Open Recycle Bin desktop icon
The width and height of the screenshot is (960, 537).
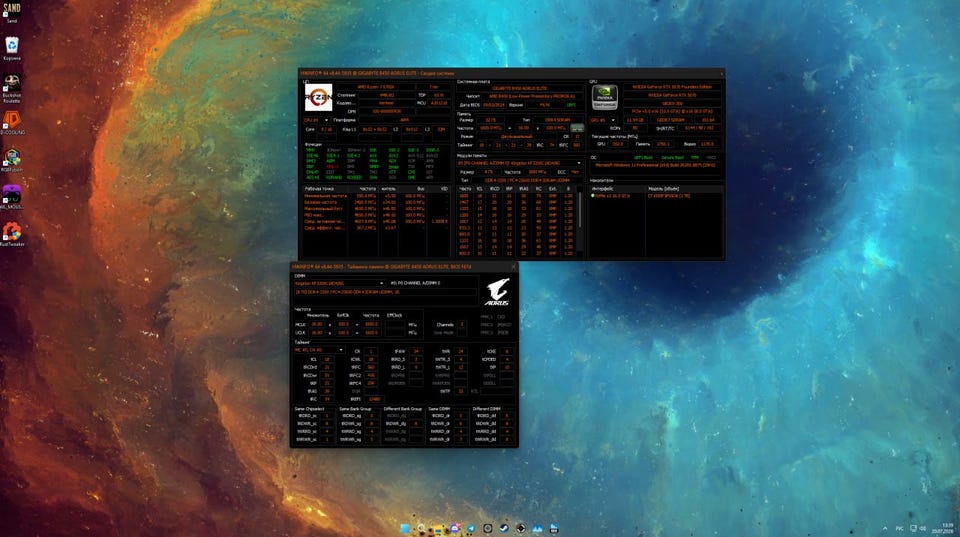point(12,45)
